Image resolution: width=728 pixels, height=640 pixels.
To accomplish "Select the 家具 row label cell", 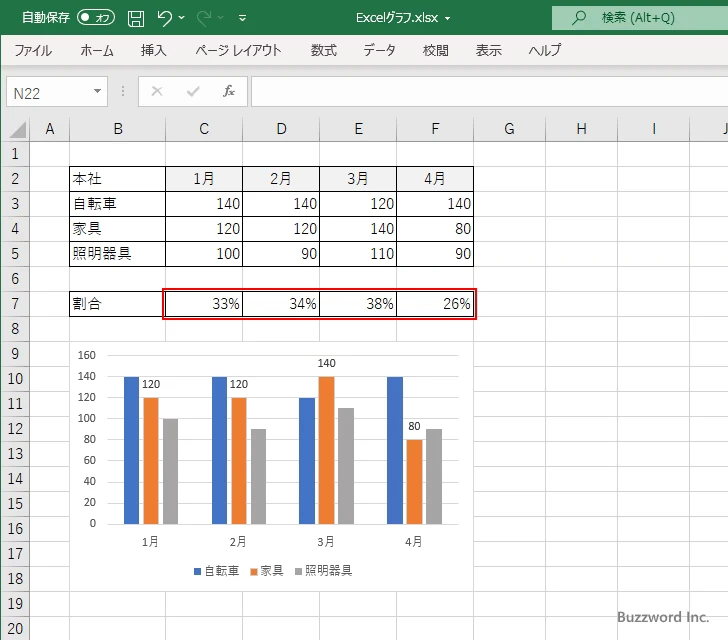I will click(117, 229).
